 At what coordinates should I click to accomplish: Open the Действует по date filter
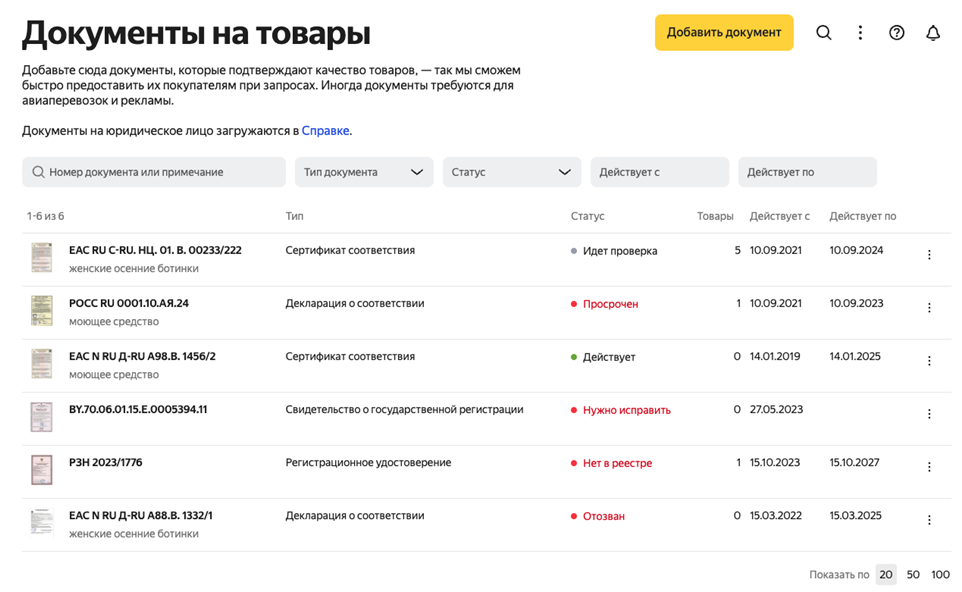[x=807, y=172]
